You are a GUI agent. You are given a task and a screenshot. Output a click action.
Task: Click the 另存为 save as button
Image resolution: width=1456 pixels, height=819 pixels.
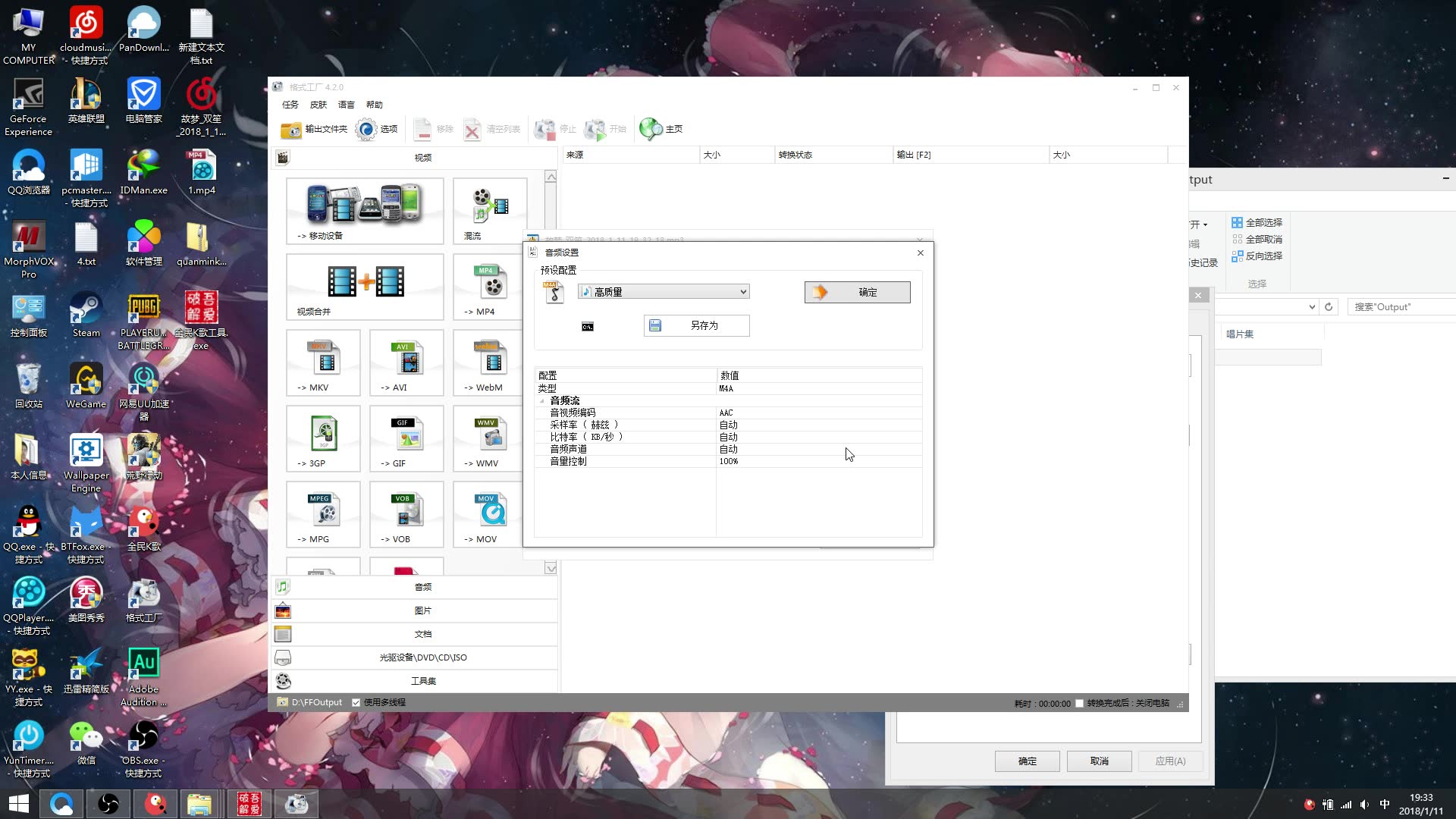coord(696,325)
